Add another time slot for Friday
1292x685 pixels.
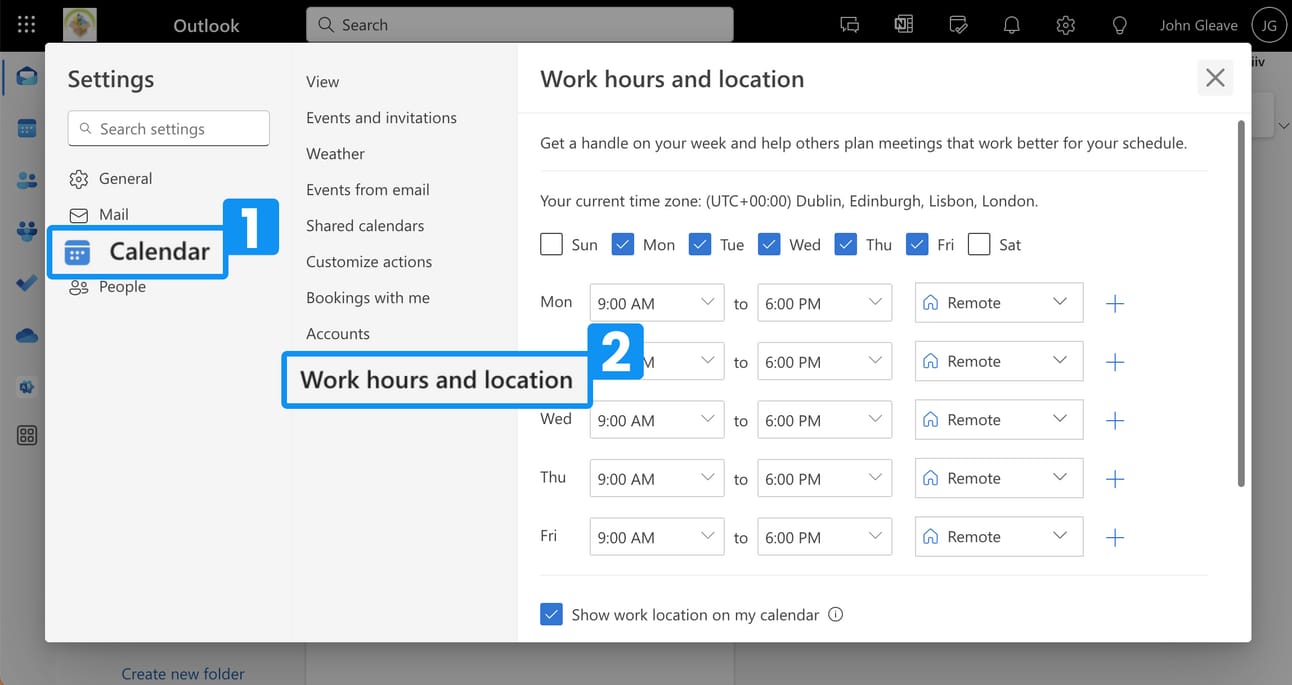pos(1115,537)
